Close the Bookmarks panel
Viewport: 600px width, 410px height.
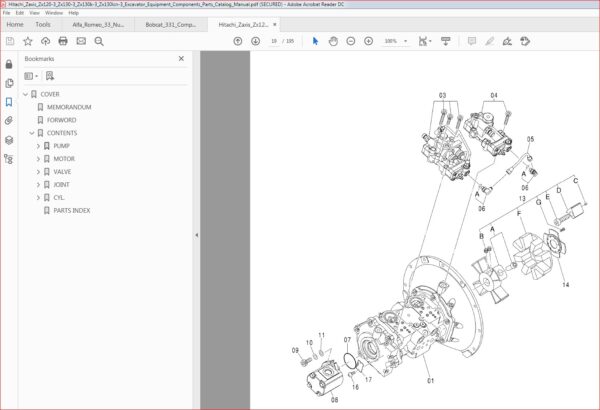point(181,59)
